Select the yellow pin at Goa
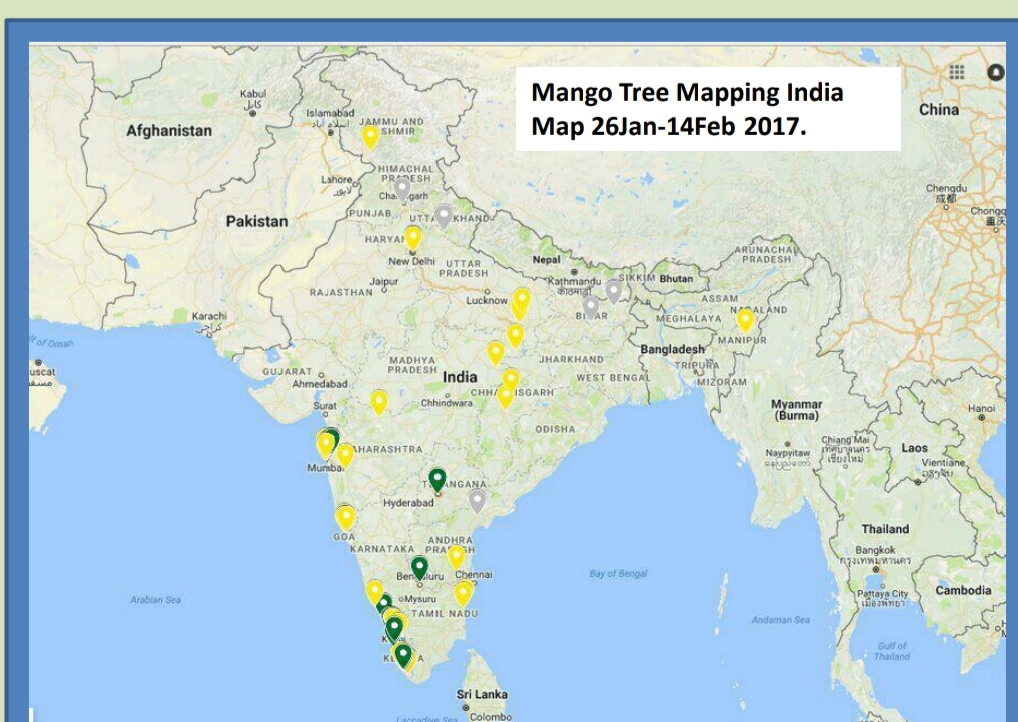Image resolution: width=1018 pixels, height=722 pixels. (345, 518)
